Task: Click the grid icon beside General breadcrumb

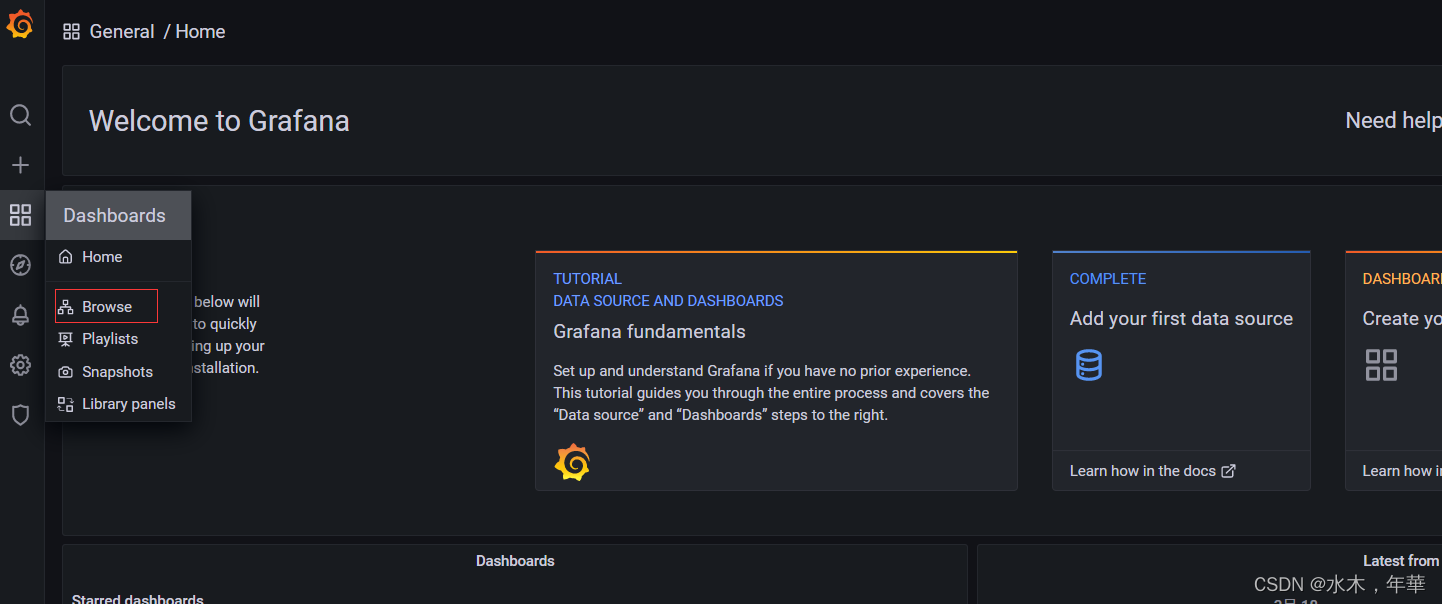Action: (71, 32)
